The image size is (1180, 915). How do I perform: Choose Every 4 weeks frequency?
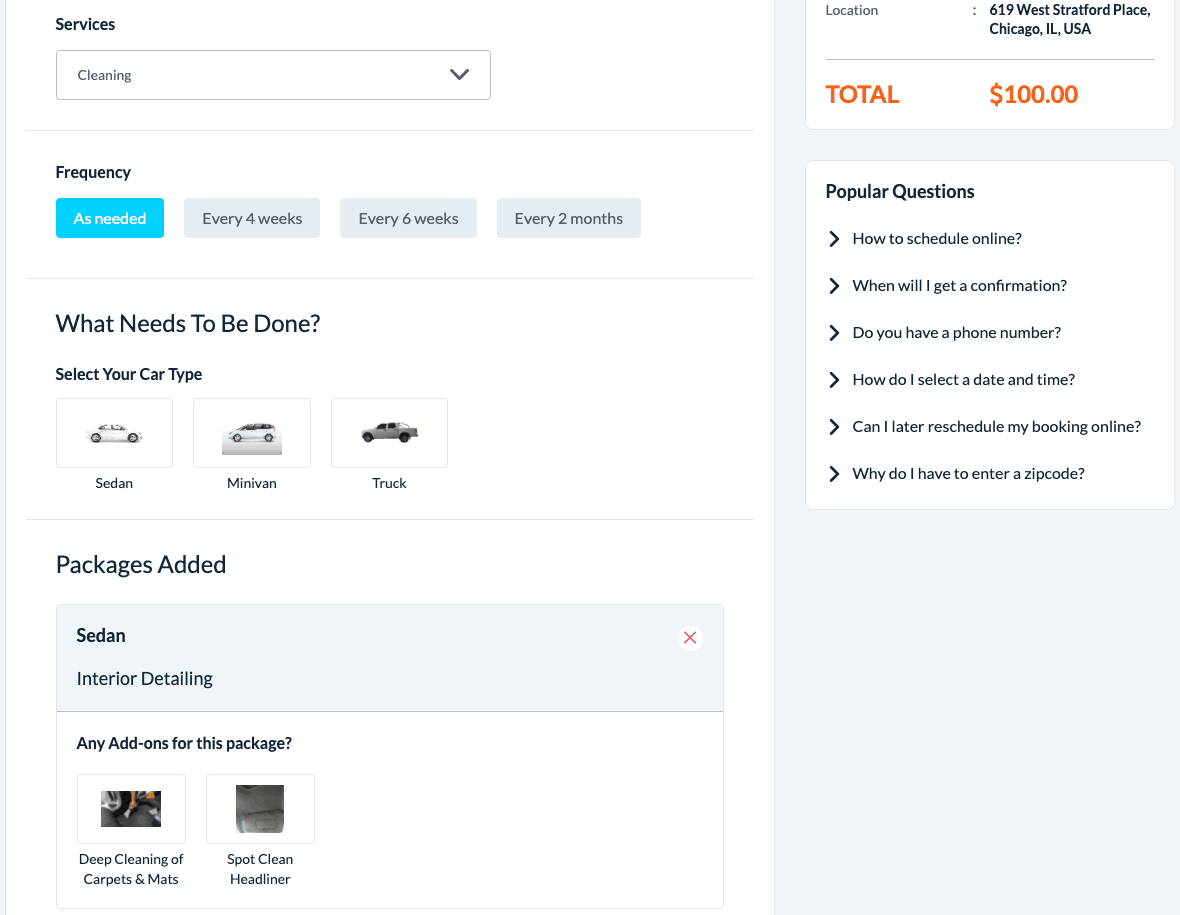[252, 218]
